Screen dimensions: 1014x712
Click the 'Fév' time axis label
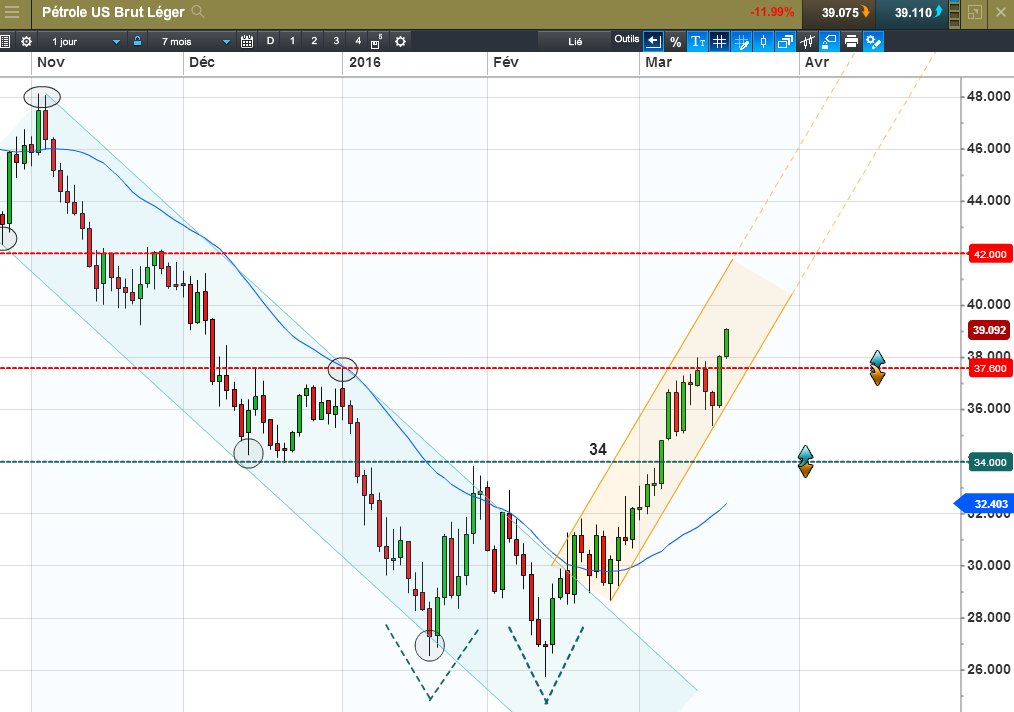506,62
